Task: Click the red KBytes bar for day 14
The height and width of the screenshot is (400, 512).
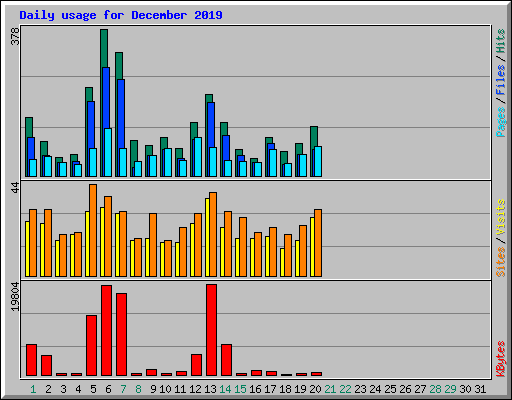Action: click(226, 360)
